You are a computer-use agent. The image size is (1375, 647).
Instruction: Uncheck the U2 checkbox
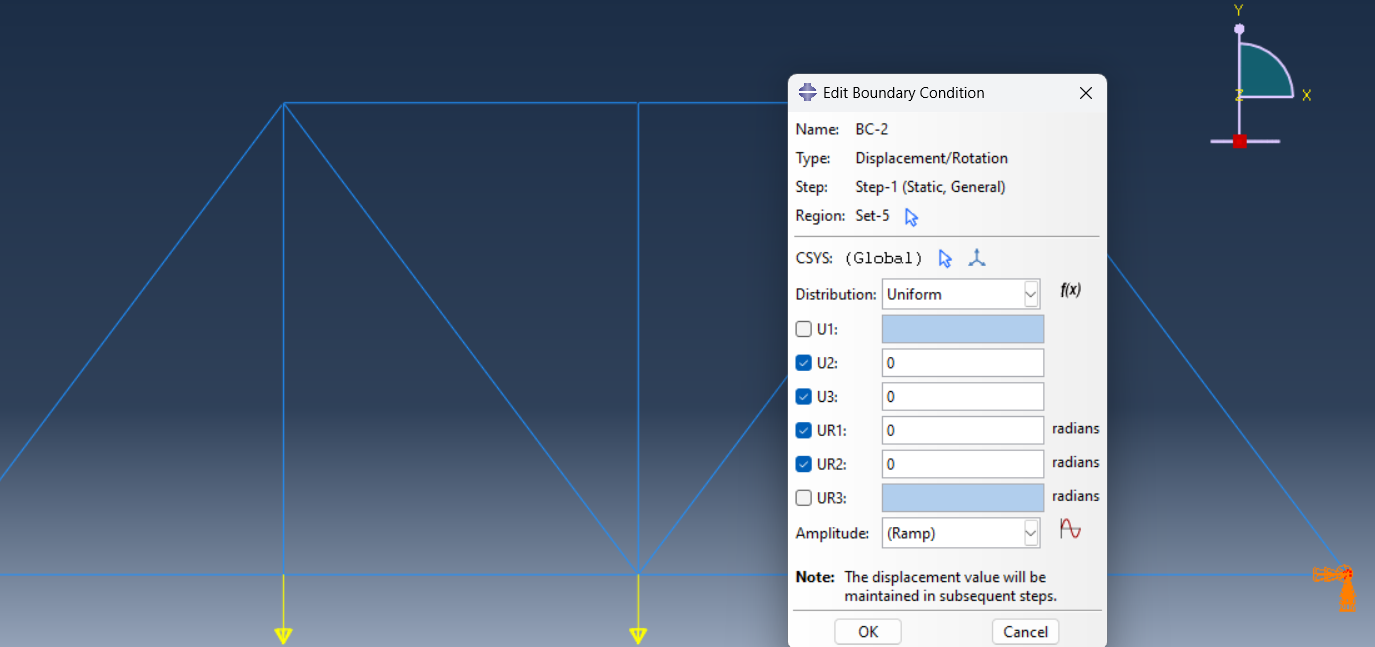tap(804, 363)
